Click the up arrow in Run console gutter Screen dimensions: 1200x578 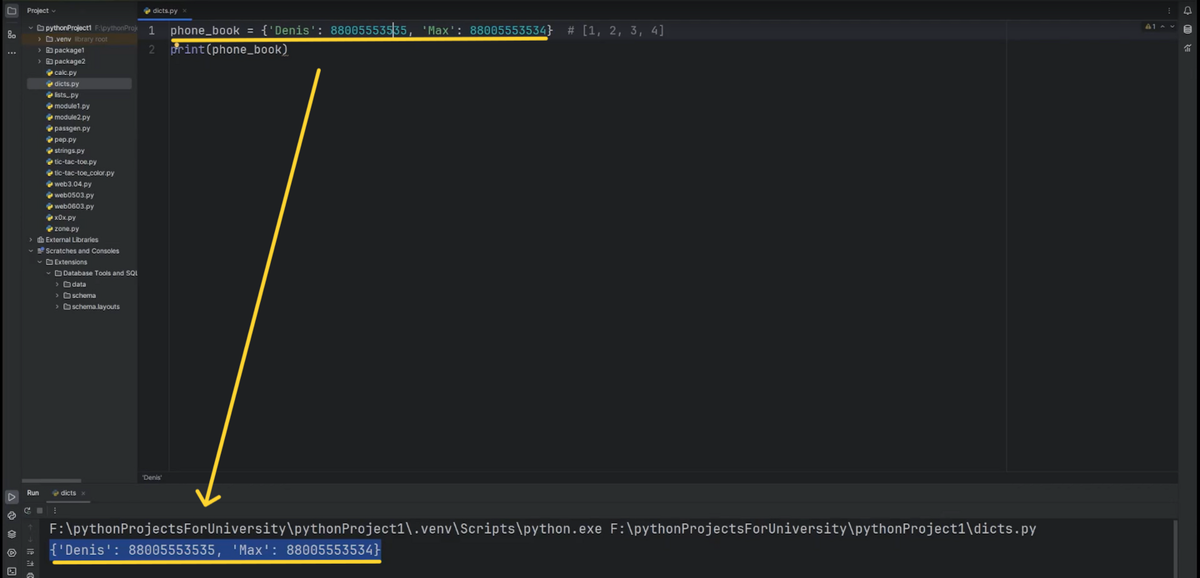[30, 528]
